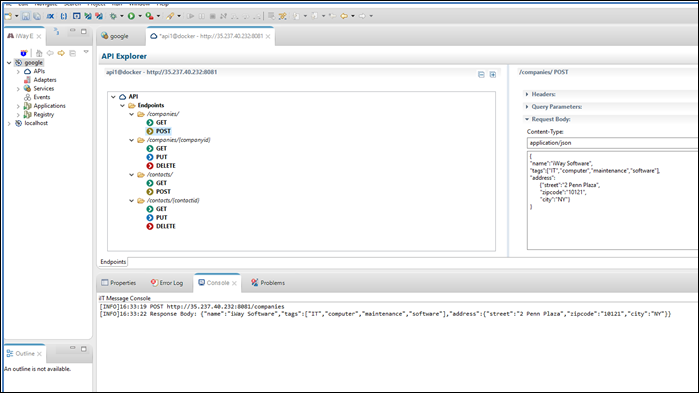This screenshot has width=699, height=393.
Task: Minimize the Outline panel
Action: pyautogui.click(x=73, y=348)
